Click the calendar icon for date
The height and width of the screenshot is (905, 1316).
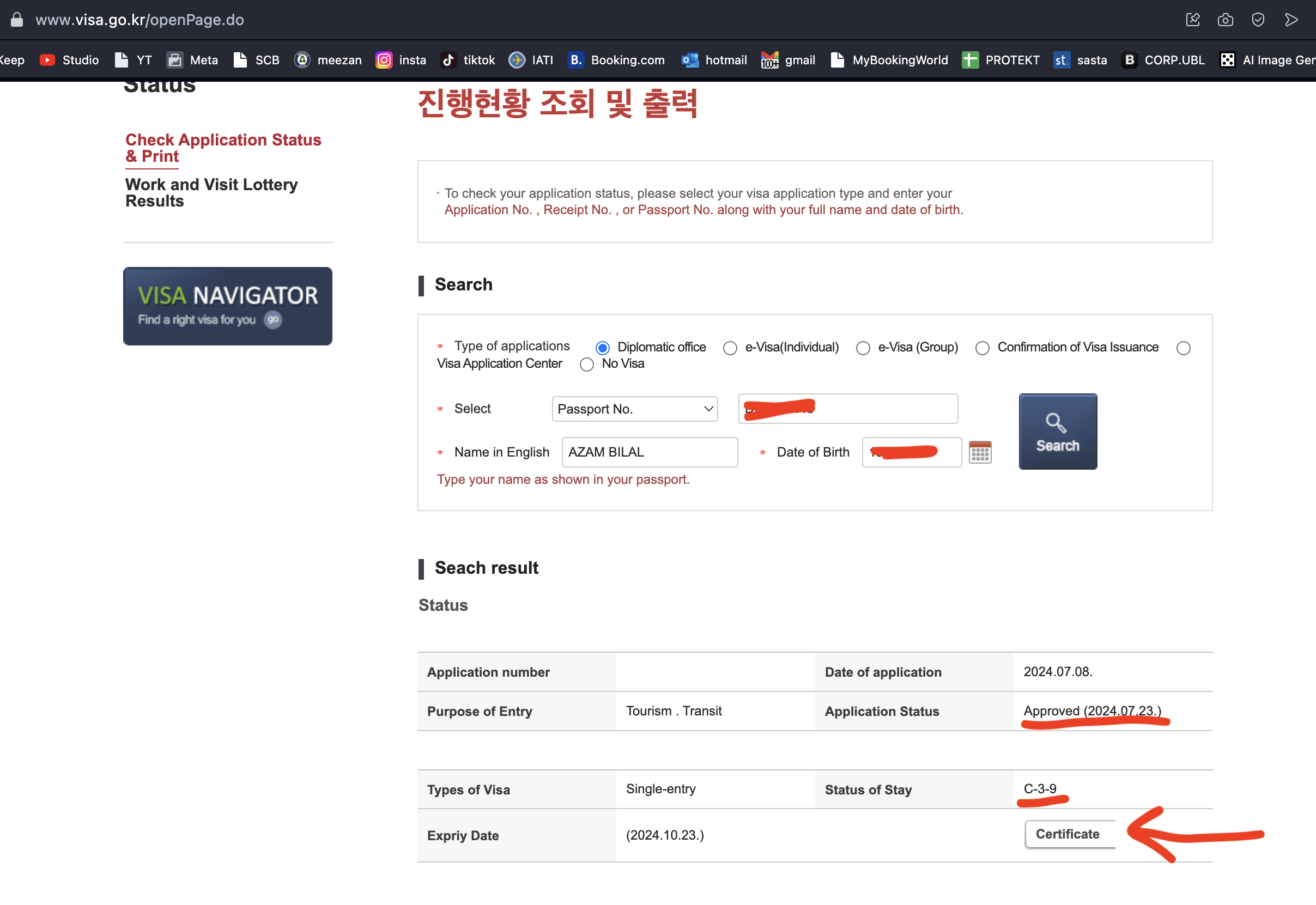click(980, 452)
